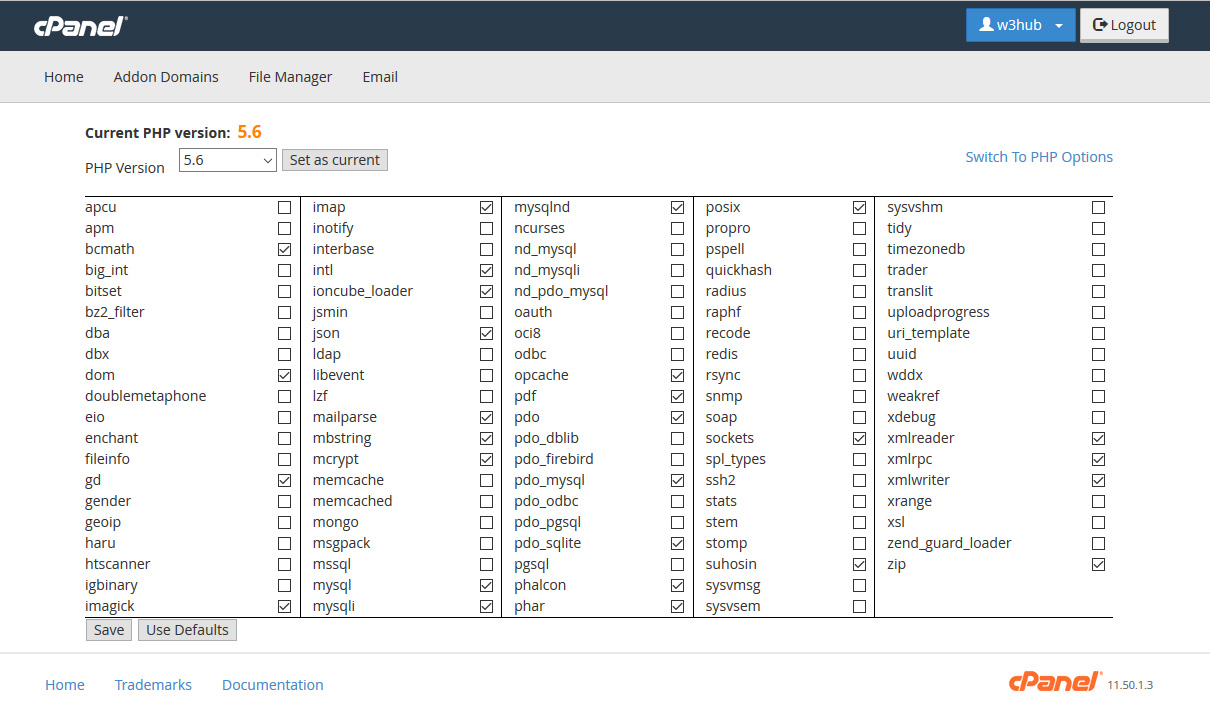Enable the memcached extension
The height and width of the screenshot is (712, 1210).
[x=487, y=501]
